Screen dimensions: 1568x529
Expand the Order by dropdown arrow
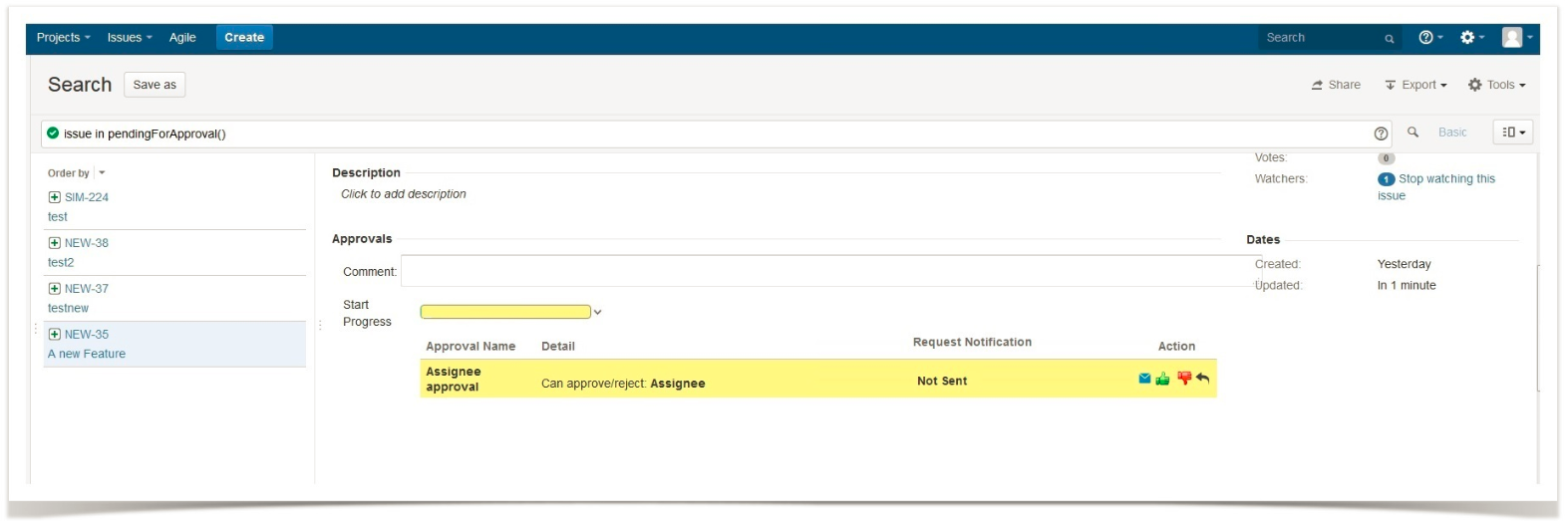(102, 173)
